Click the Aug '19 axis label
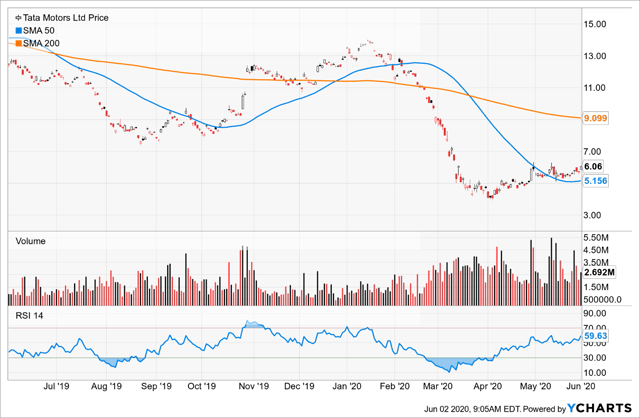Viewport: 640px width, 418px height. click(106, 386)
